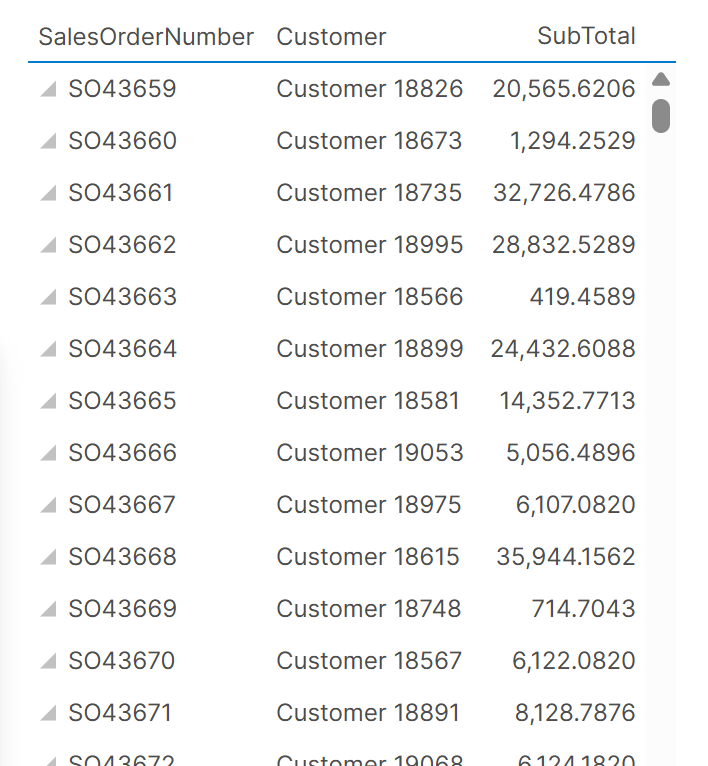Expand row SO43660 details
This screenshot has height=766, width=708.
point(48,142)
